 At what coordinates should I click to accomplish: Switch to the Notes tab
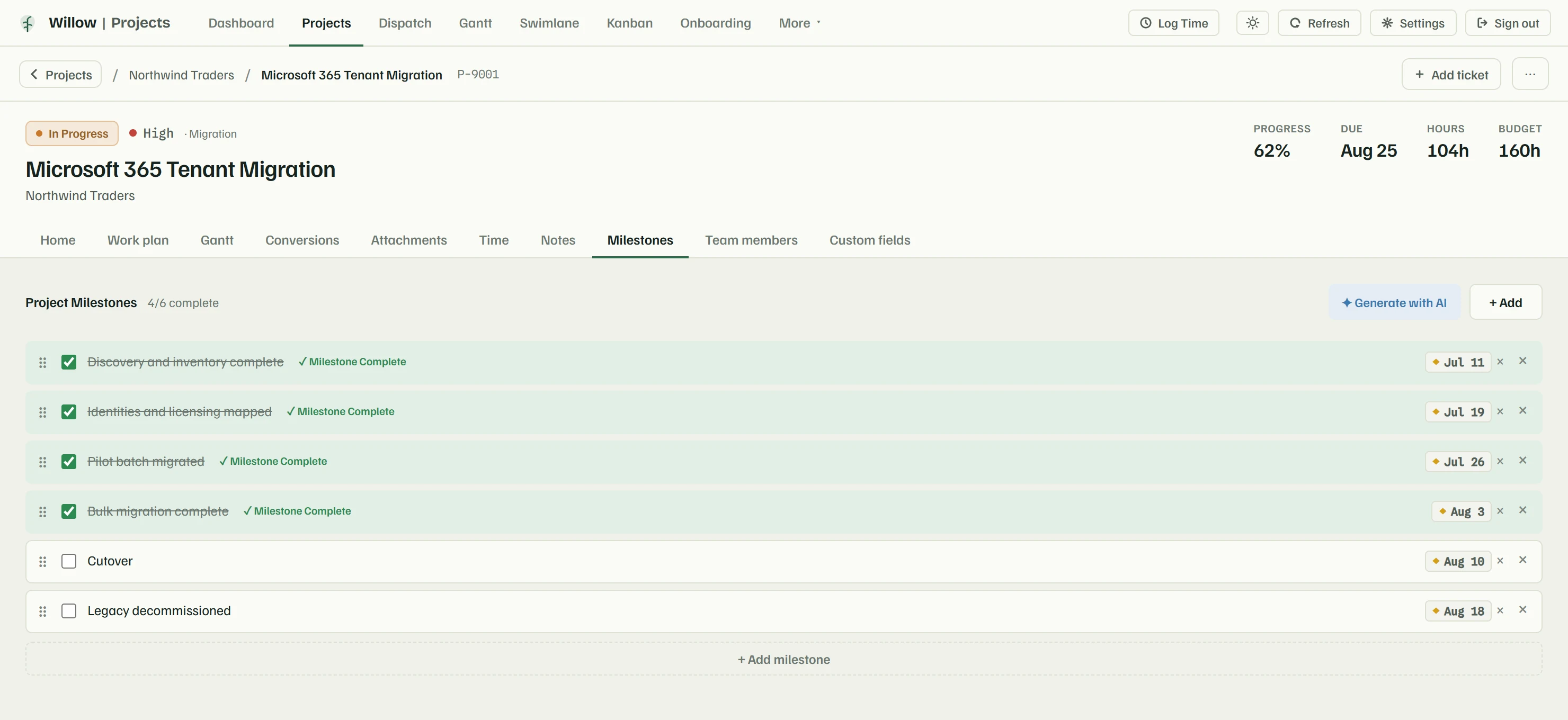[x=558, y=240]
